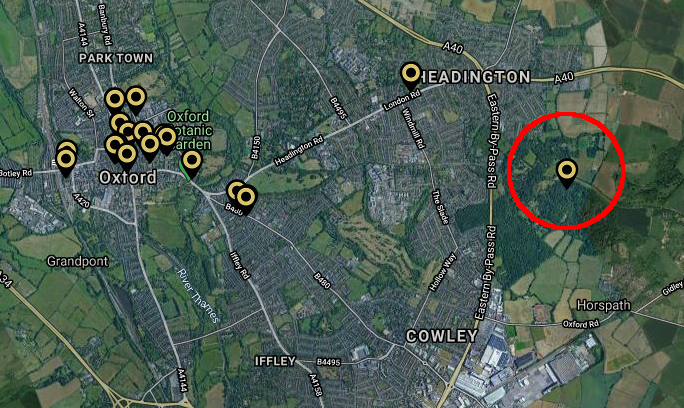Click the River Thames label
Screen dimensions: 684x408
click(198, 295)
